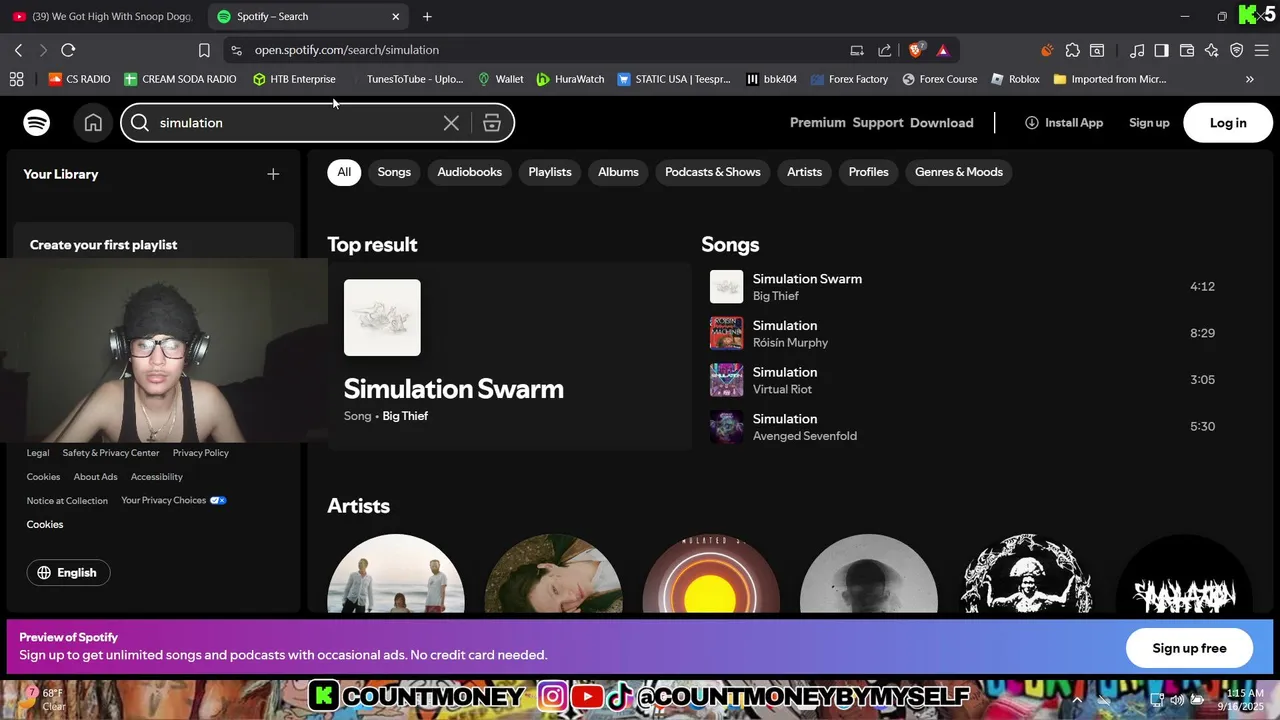Image resolution: width=1280 pixels, height=720 pixels.
Task: Open Simulation Swarm top result album art
Action: pyautogui.click(x=382, y=317)
